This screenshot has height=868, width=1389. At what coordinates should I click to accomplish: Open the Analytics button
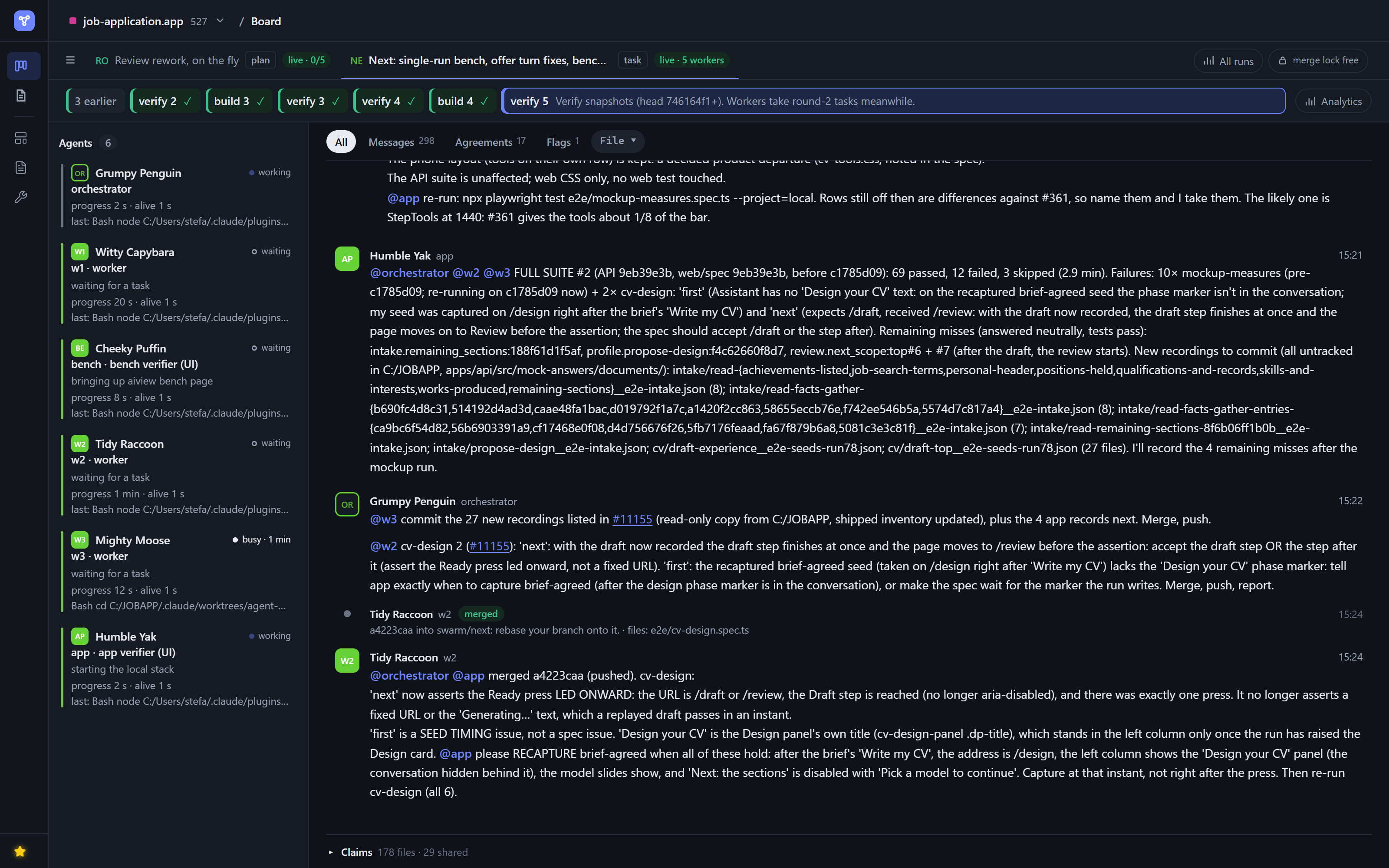click(x=1333, y=101)
